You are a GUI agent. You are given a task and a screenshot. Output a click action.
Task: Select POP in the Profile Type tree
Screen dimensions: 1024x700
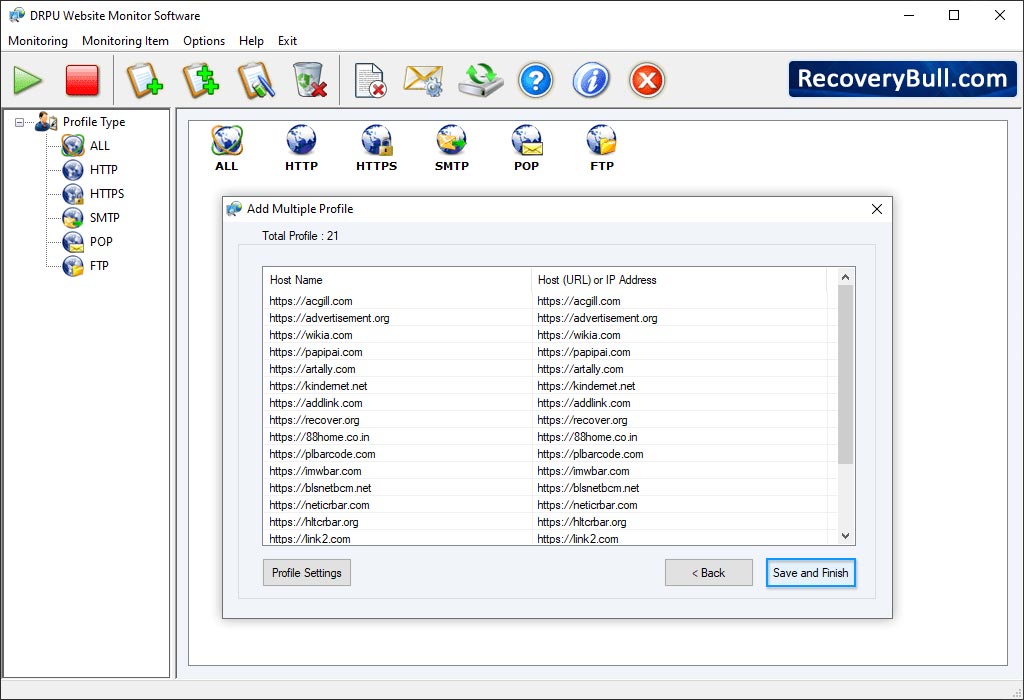101,242
